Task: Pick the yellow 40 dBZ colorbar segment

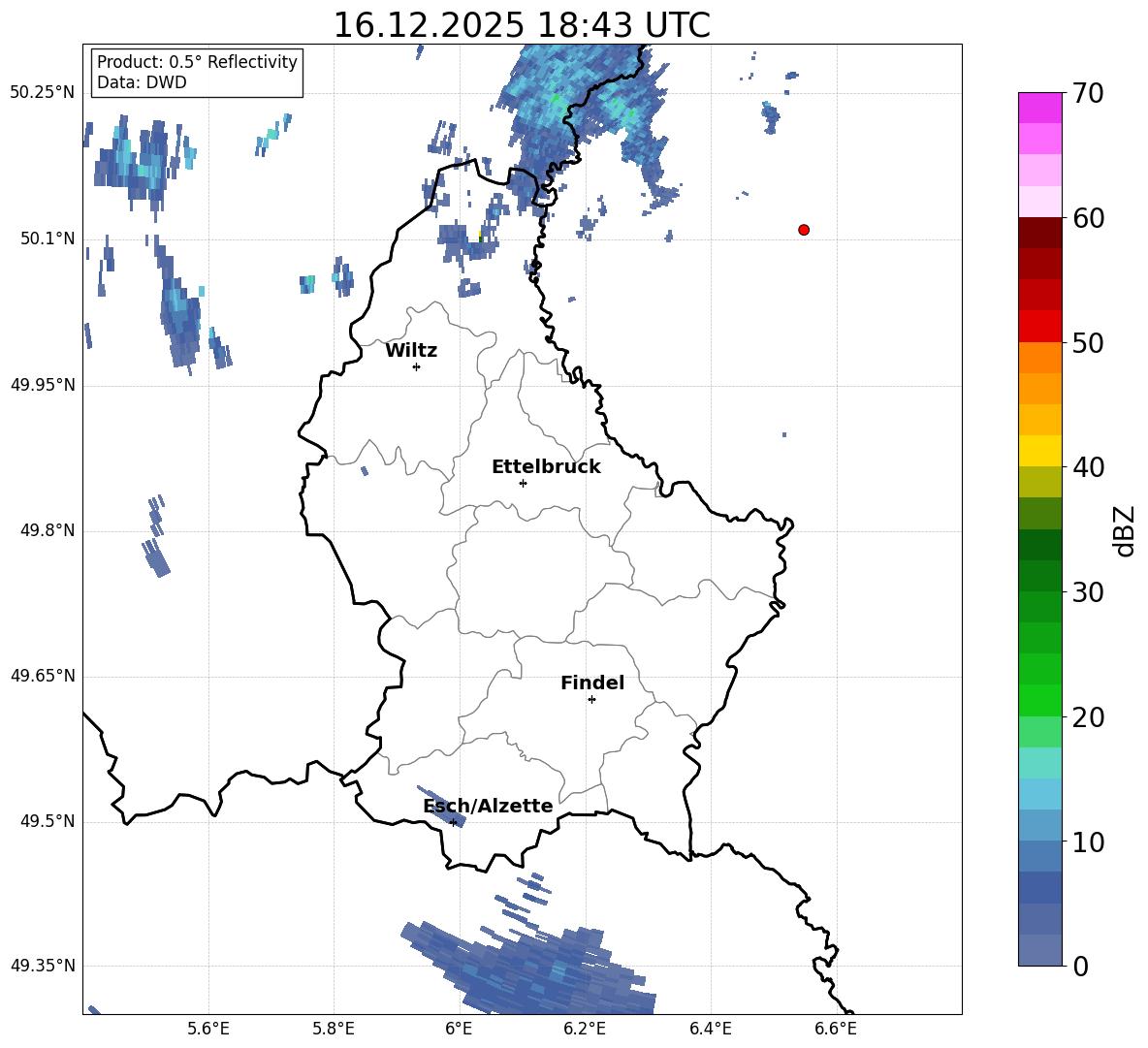Action: tap(1040, 451)
